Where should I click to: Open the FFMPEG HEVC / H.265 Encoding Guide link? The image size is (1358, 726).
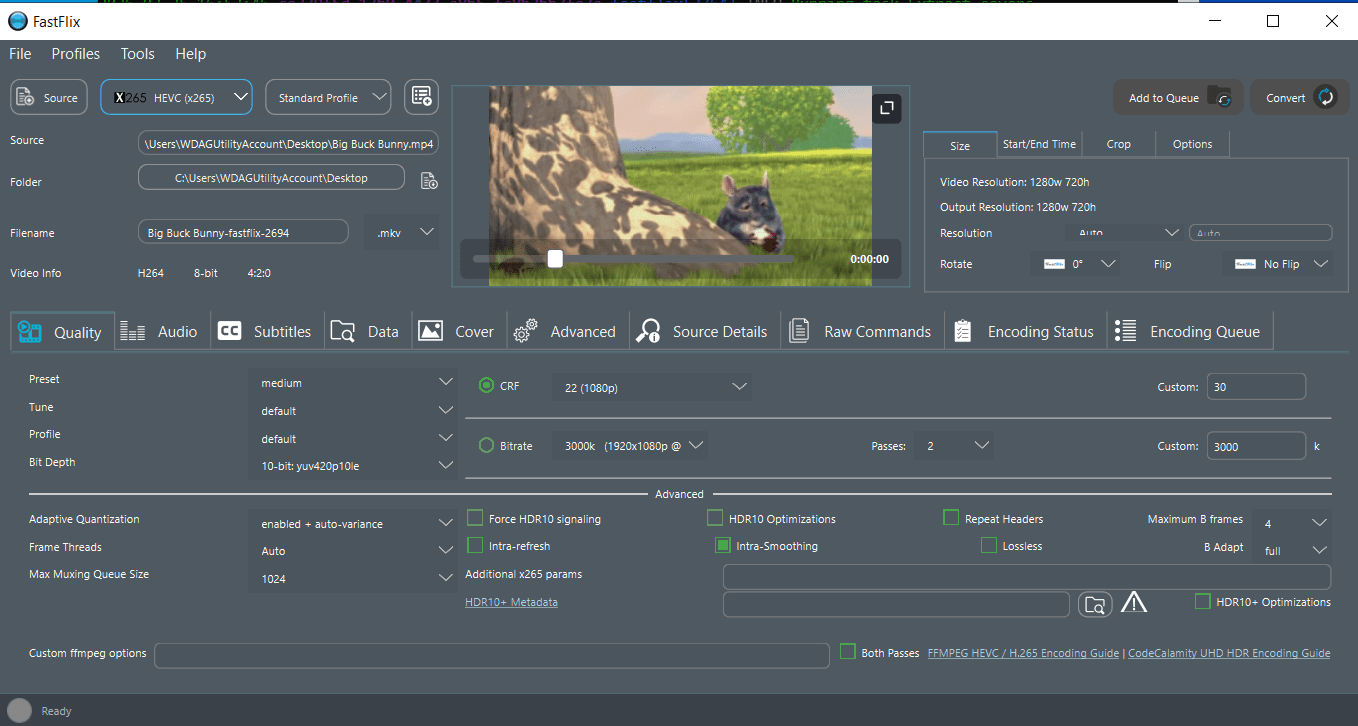[x=1023, y=653]
